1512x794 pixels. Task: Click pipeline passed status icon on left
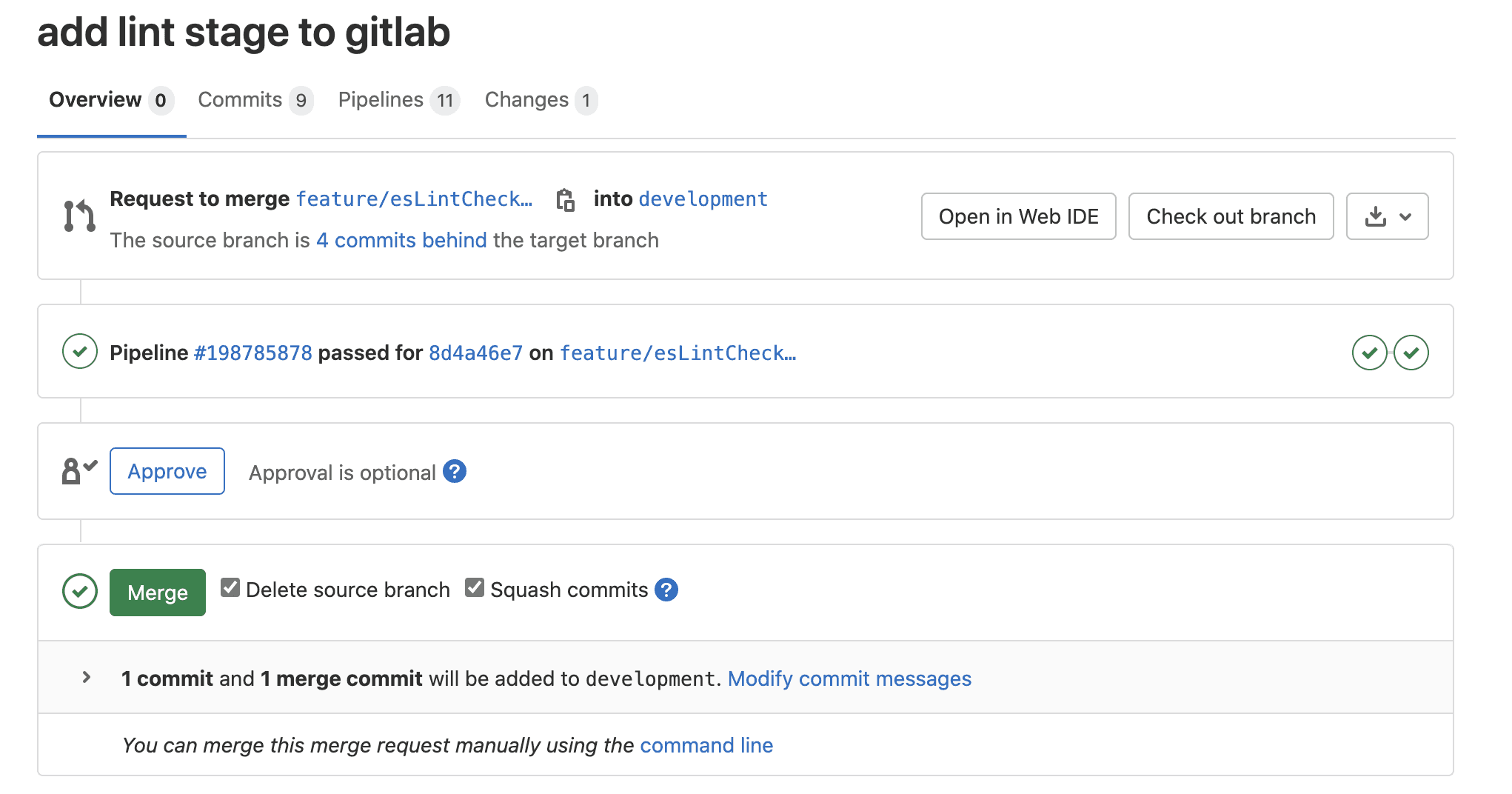80,352
